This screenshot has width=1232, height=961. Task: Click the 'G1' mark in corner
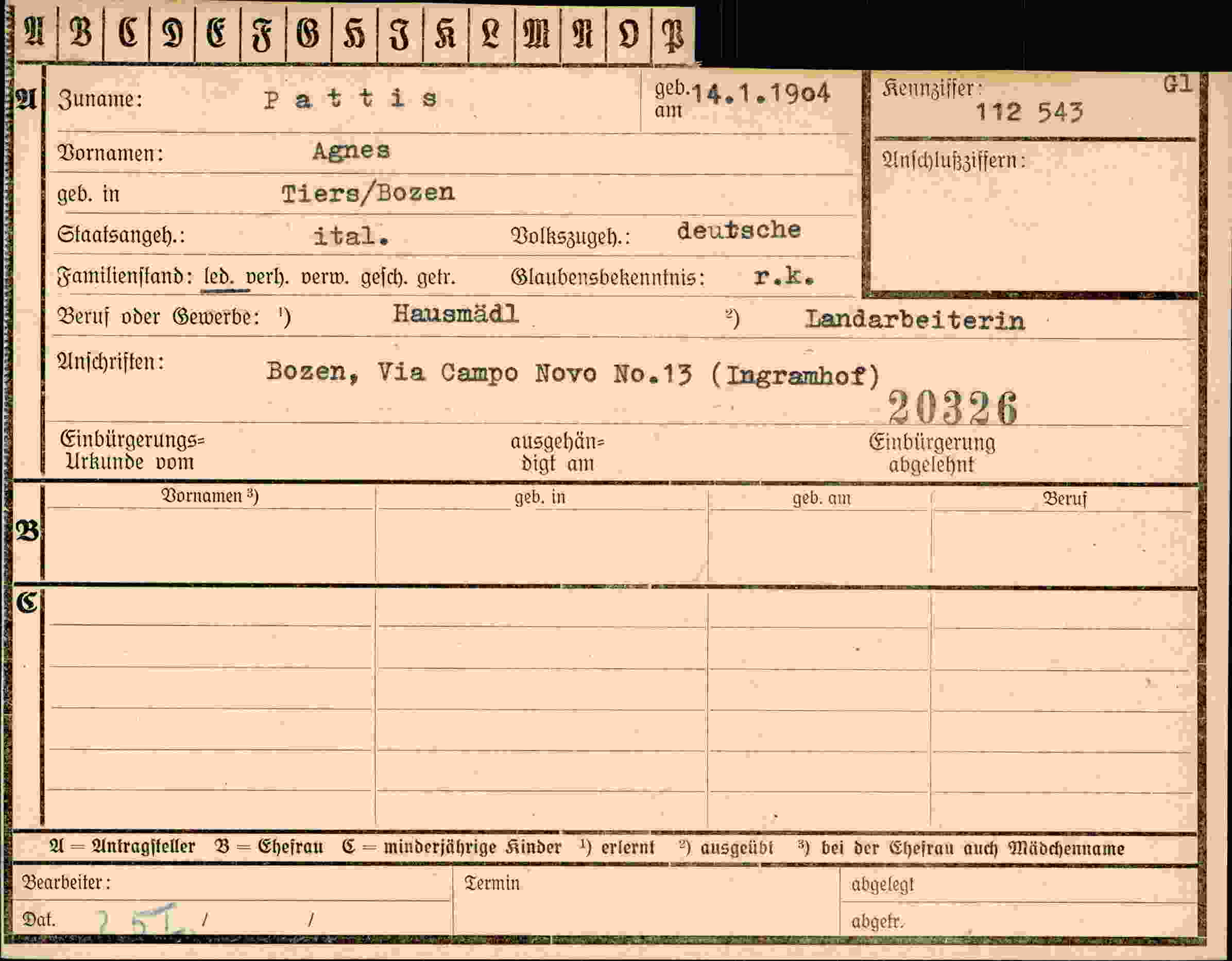pyautogui.click(x=1177, y=84)
